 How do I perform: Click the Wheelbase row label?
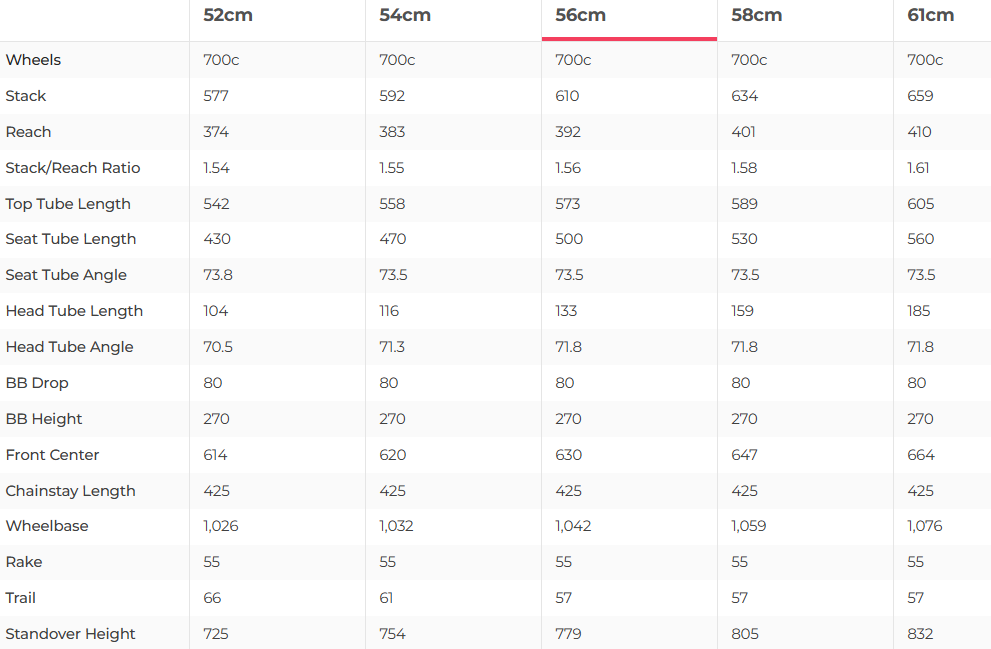pos(47,526)
